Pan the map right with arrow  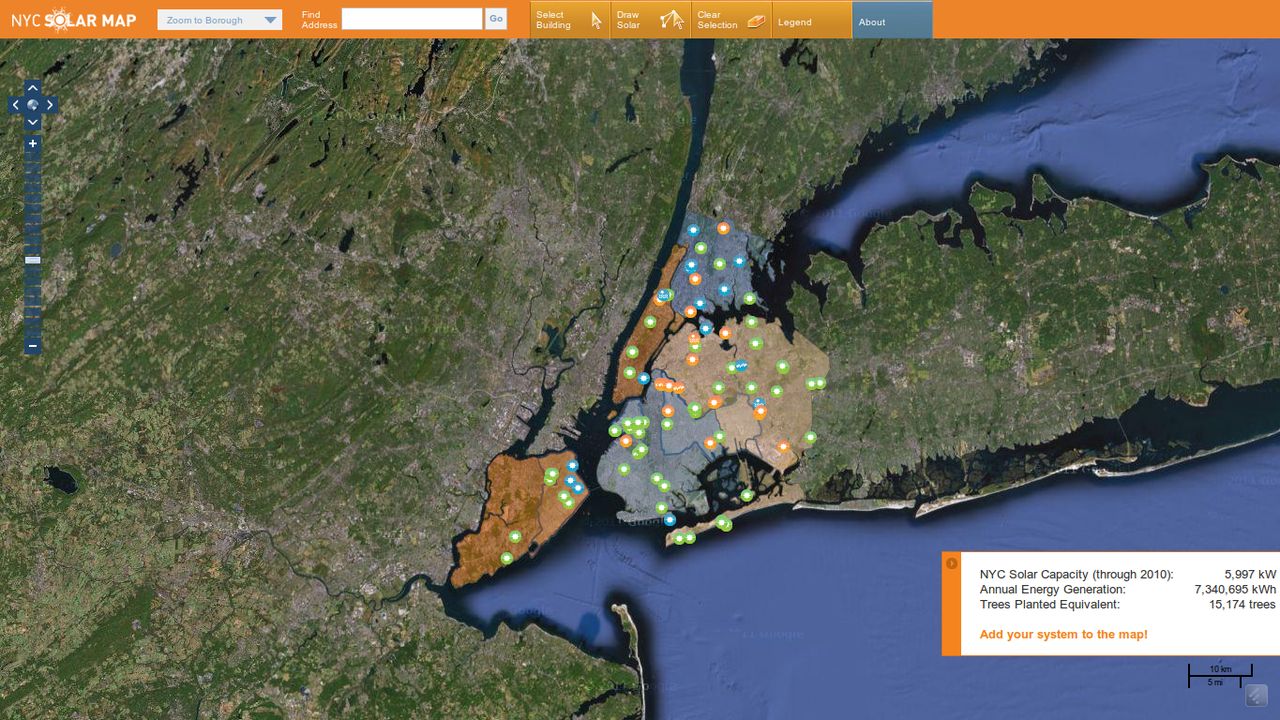[x=50, y=105]
